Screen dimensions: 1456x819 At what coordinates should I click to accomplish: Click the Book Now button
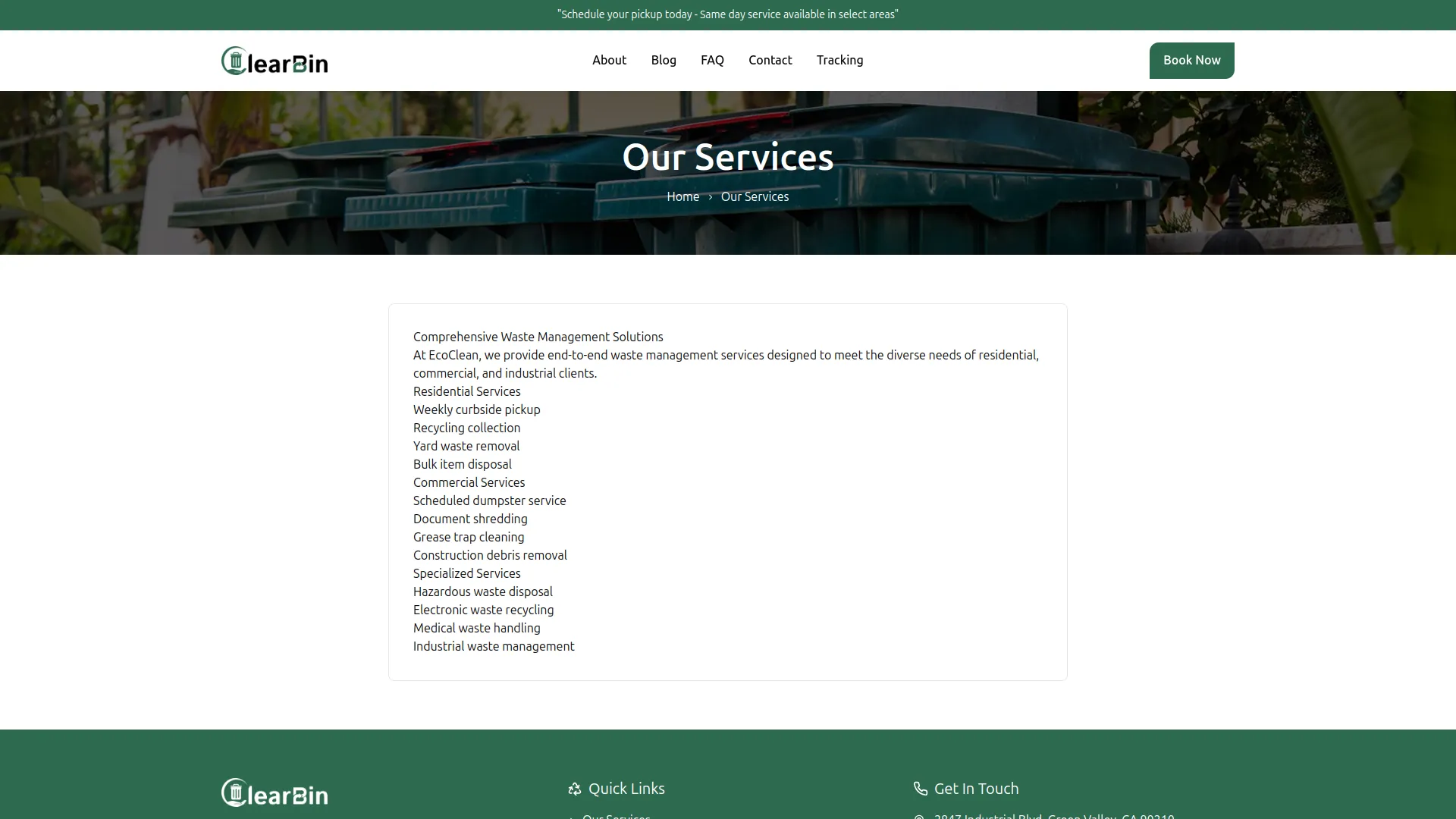(1191, 60)
